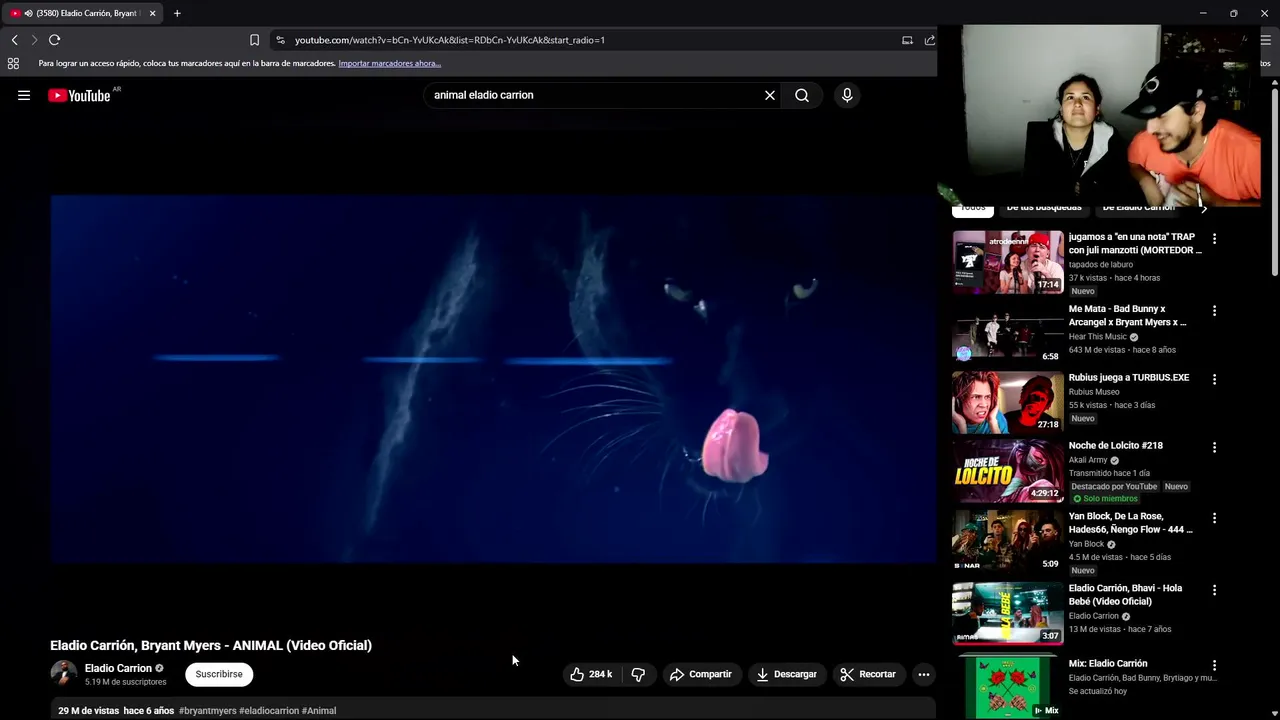Screen dimensions: 1280x720
Task: Close the Eladio Carrión tab
Action: point(152,13)
